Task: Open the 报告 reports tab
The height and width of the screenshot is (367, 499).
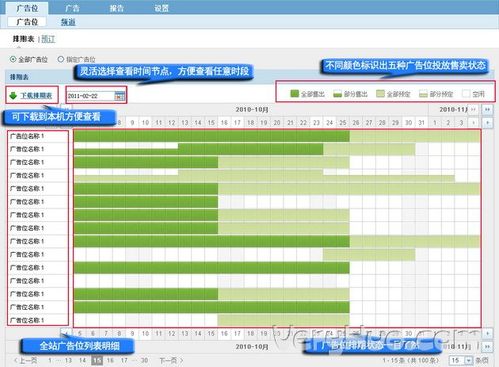Action: [117, 8]
